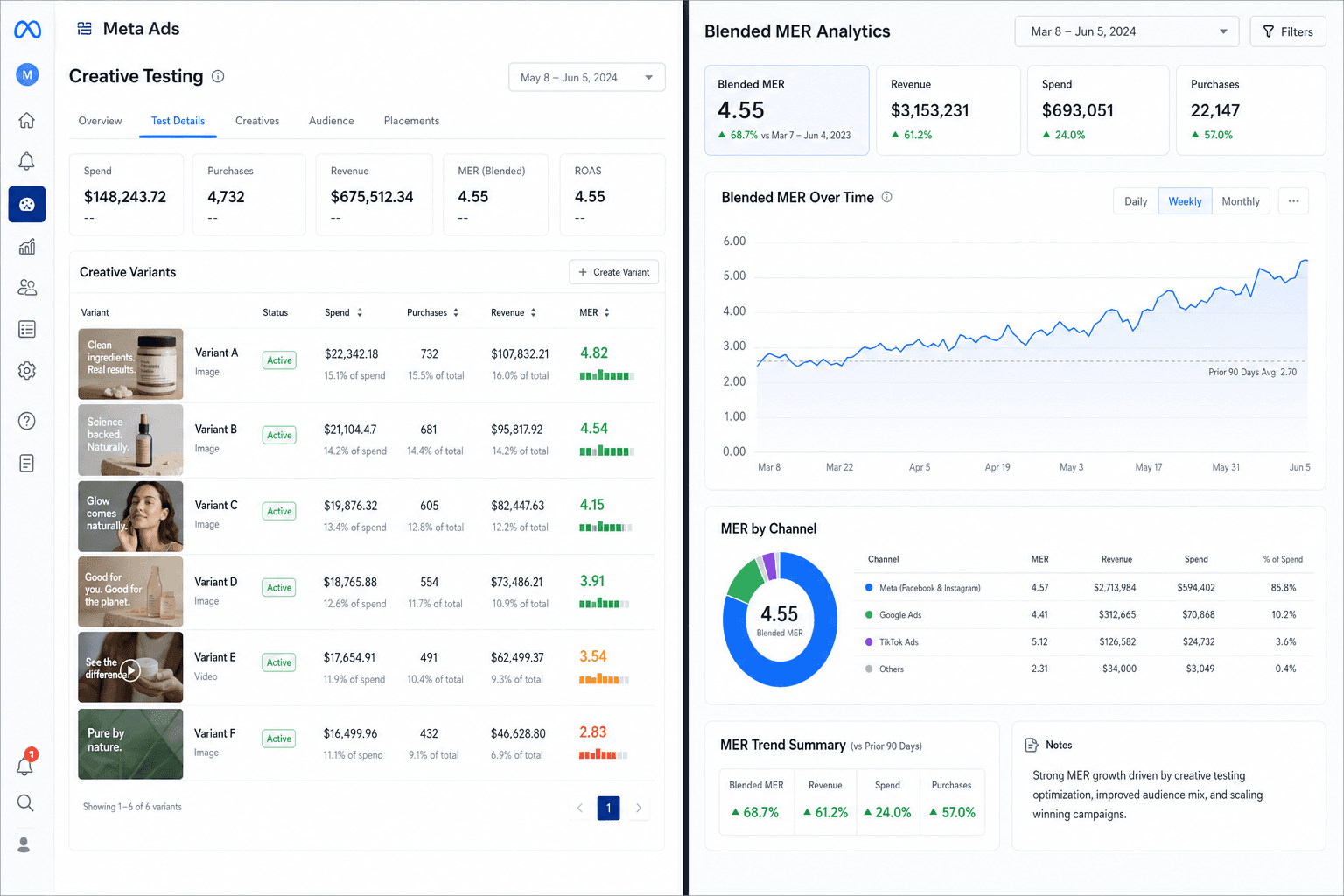The width and height of the screenshot is (1344, 896).
Task: Select the Weekly chart granularity
Action: (1185, 201)
